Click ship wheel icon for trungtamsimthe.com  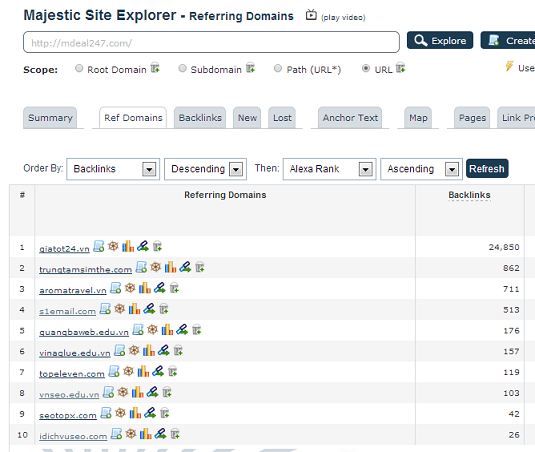pos(156,267)
